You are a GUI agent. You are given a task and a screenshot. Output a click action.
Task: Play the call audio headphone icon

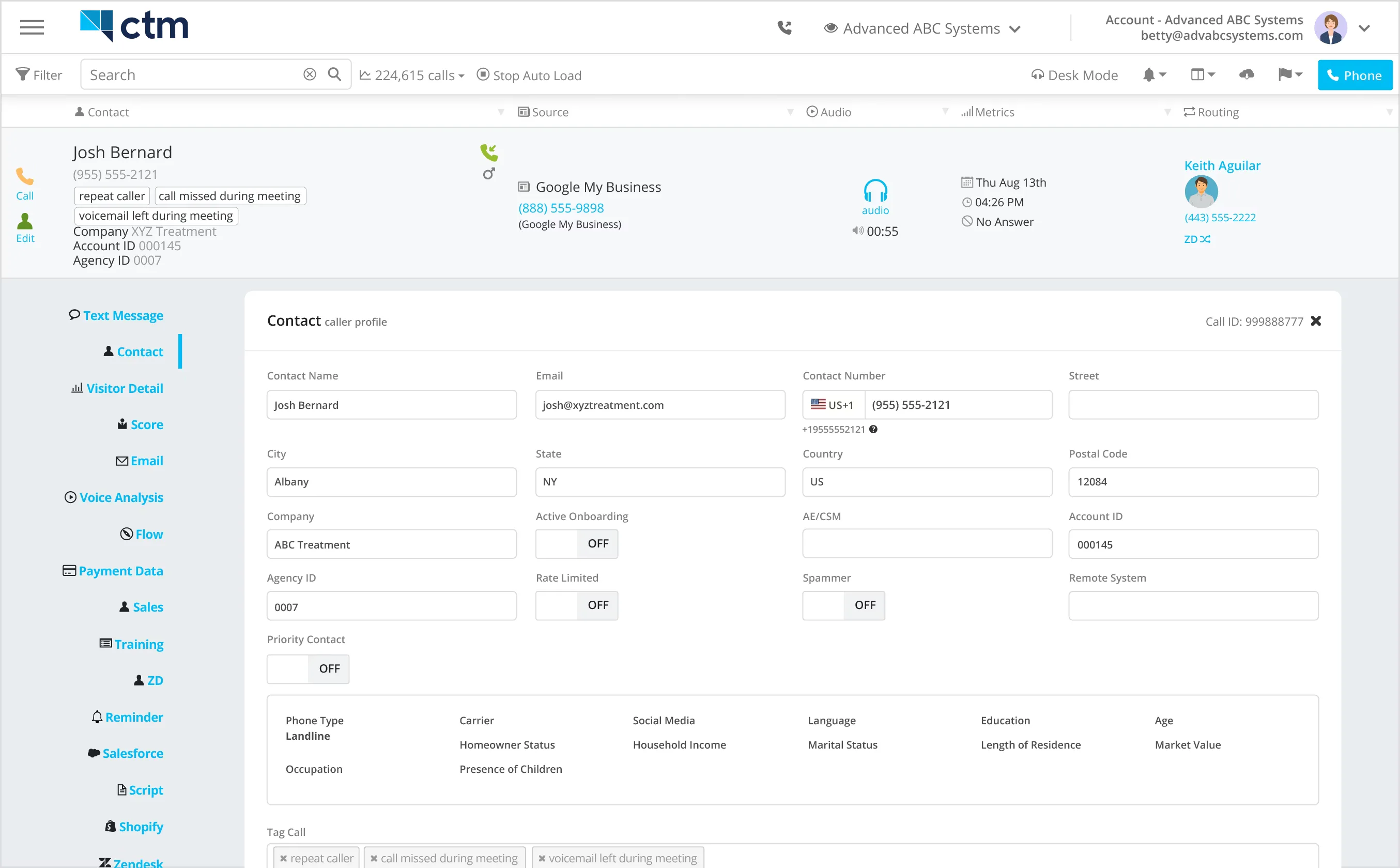875,190
